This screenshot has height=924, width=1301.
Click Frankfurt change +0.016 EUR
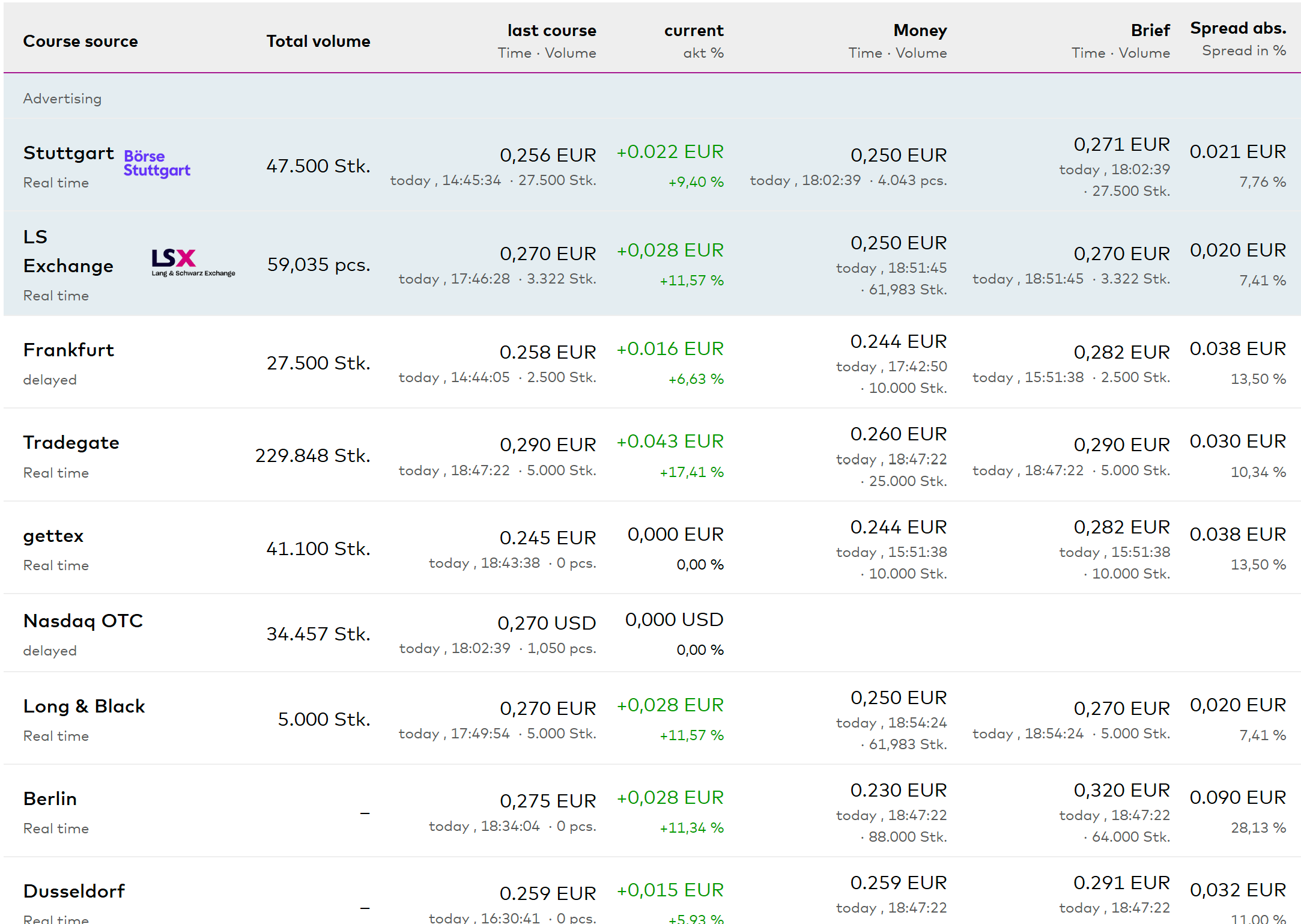pyautogui.click(x=670, y=348)
